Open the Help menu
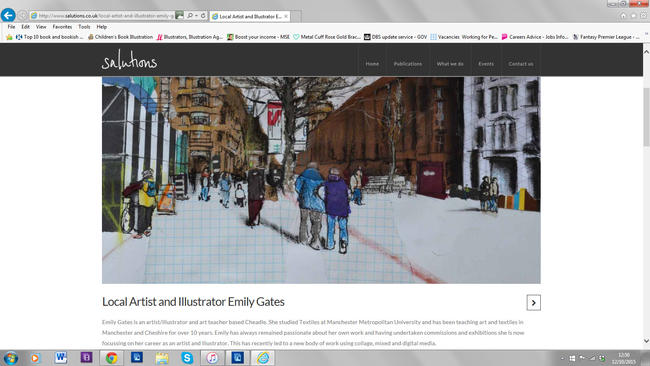 coord(102,27)
